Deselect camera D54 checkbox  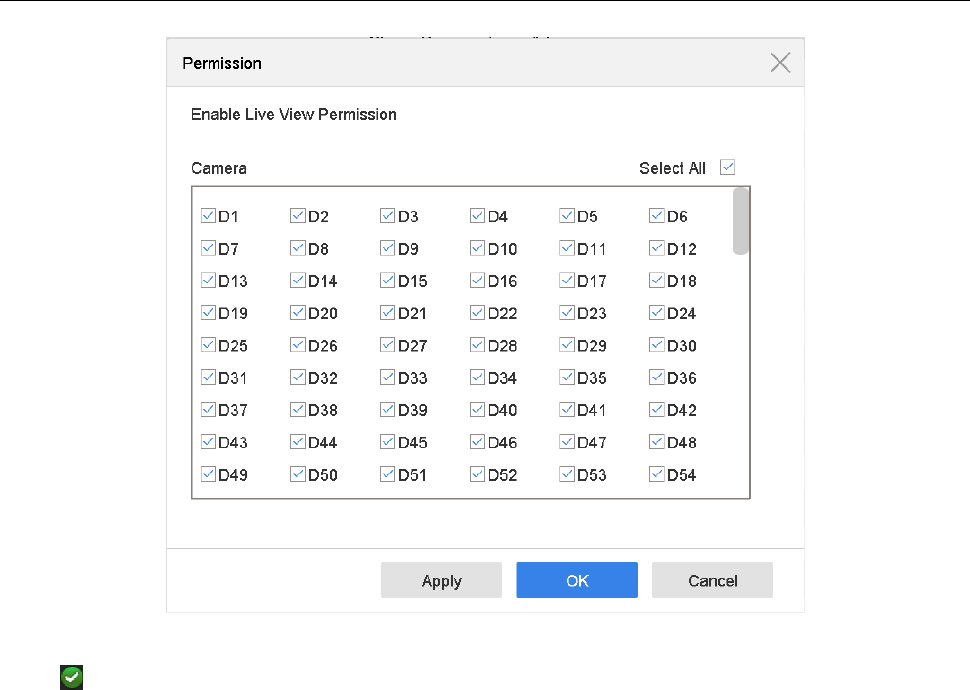point(657,475)
